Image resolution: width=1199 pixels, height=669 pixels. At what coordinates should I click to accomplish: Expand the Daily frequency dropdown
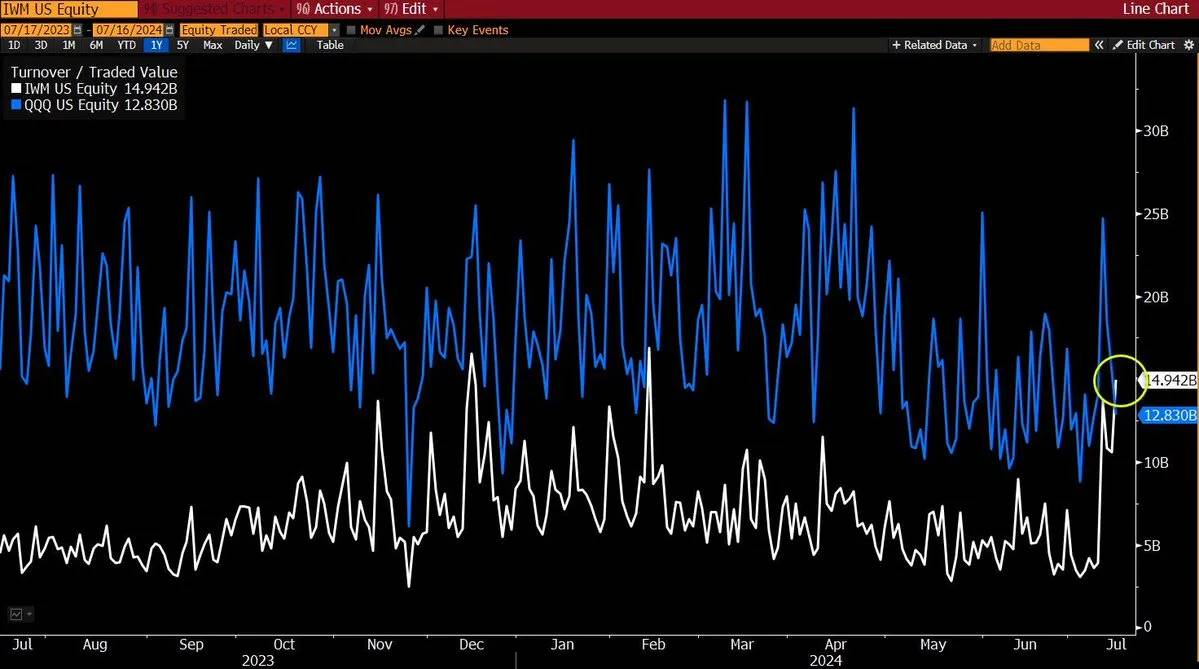coord(252,45)
